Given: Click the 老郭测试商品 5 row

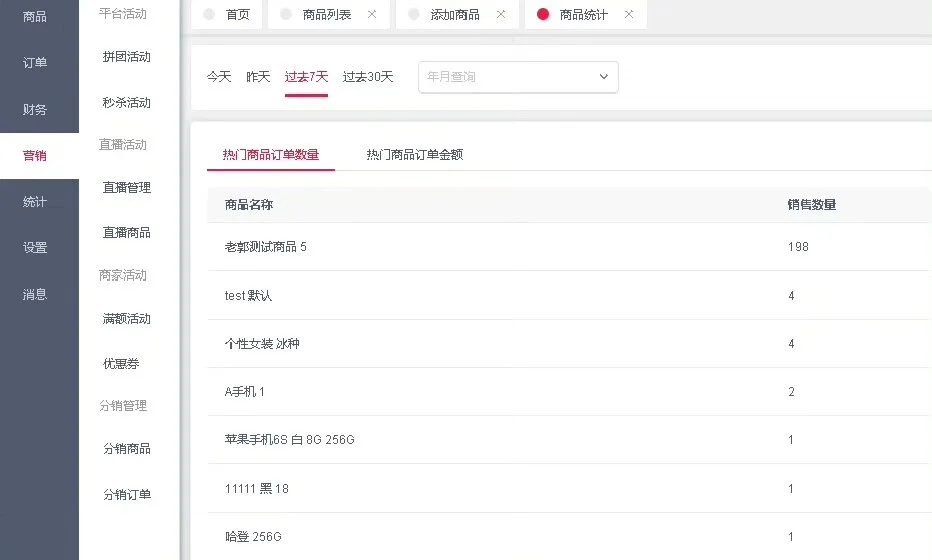Looking at the screenshot, I should click(266, 247).
